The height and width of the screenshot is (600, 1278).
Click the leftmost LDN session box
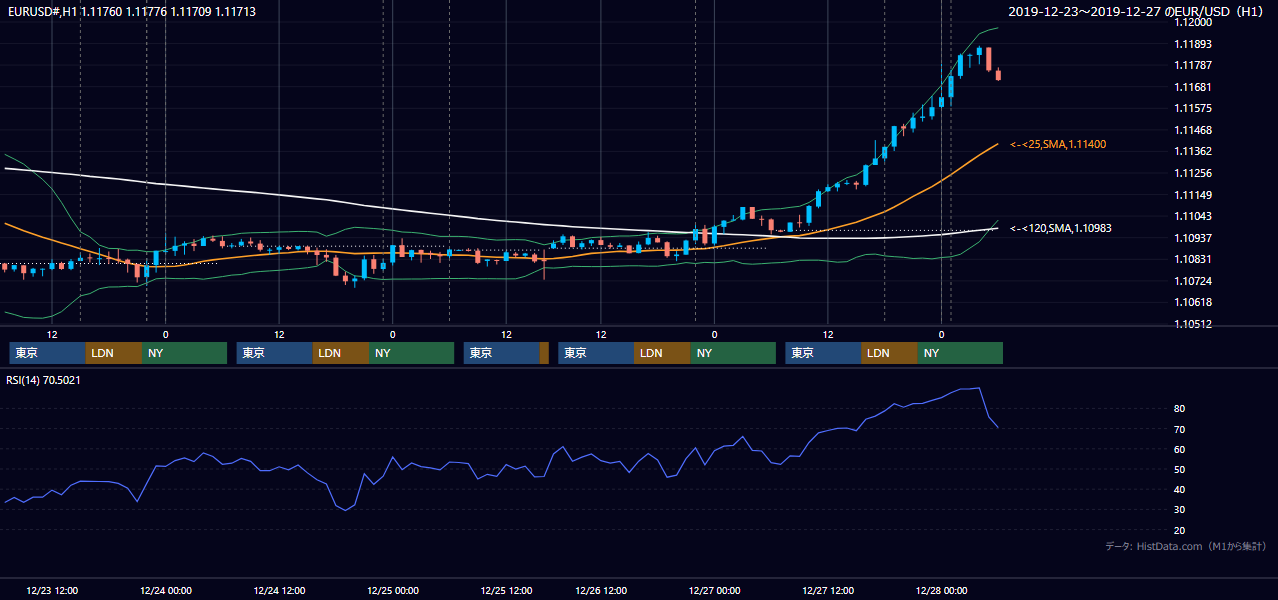(114, 353)
